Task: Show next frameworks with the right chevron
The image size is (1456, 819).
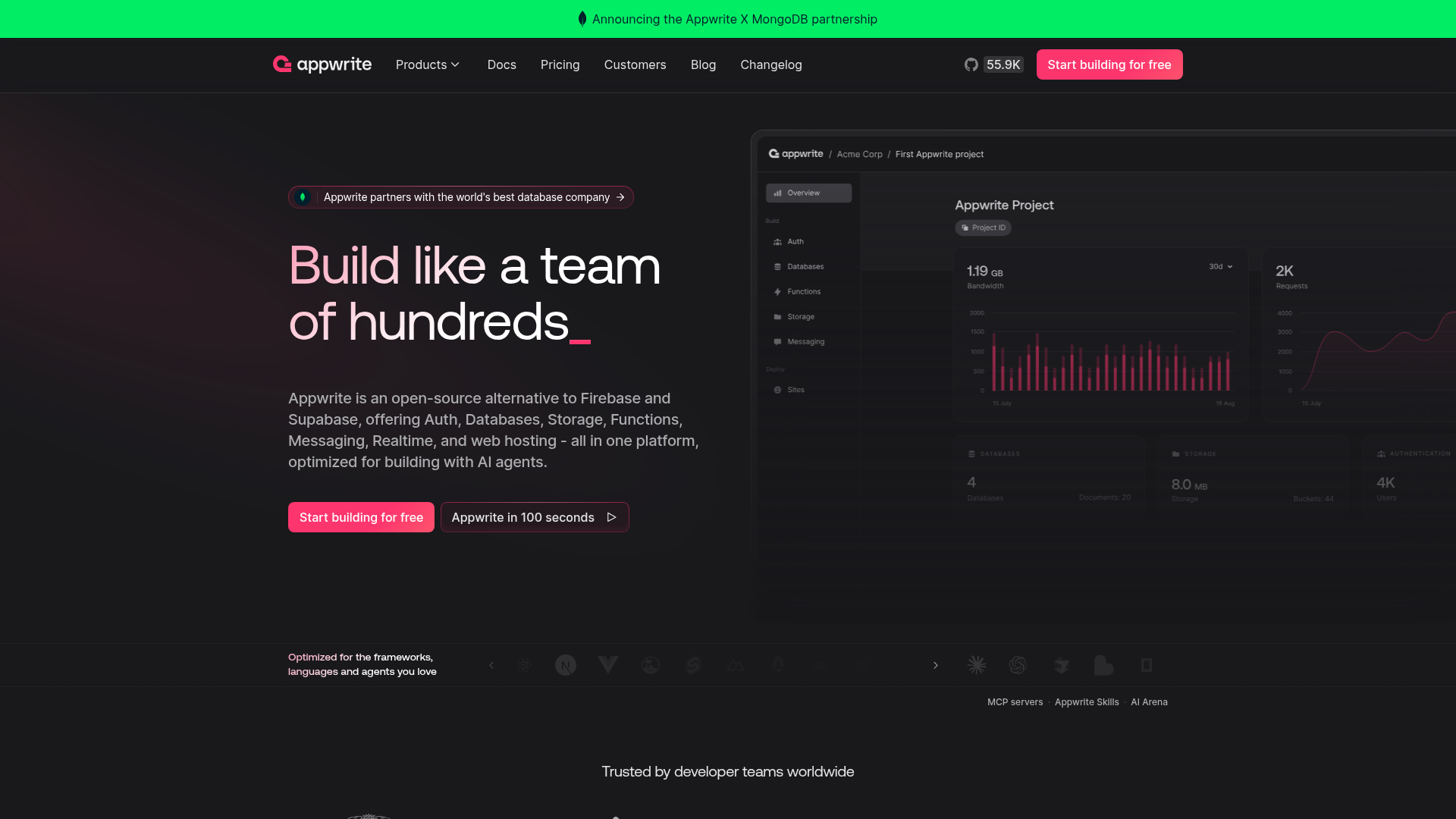Action: point(936,665)
